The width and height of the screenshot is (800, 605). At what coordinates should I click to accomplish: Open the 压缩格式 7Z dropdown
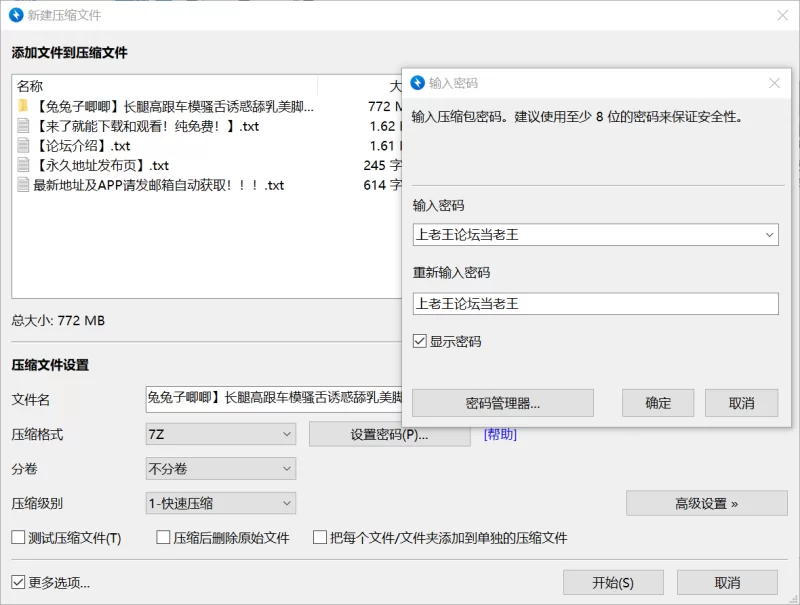click(221, 434)
